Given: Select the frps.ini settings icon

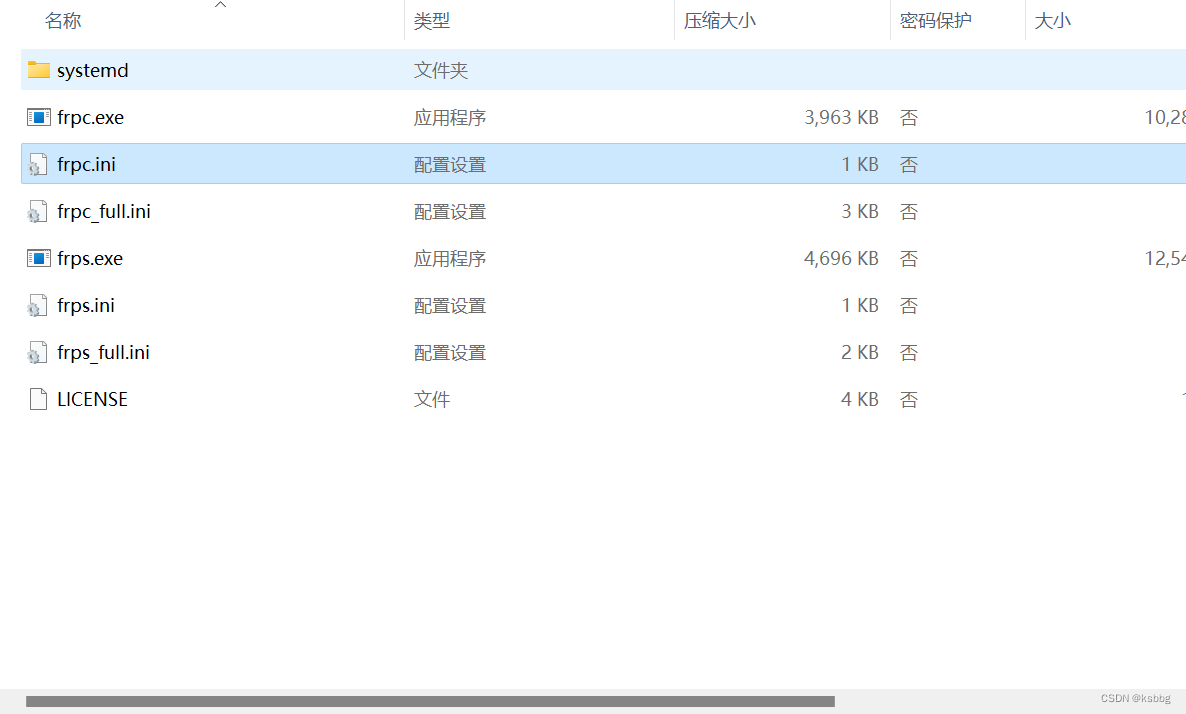Looking at the screenshot, I should 37,305.
